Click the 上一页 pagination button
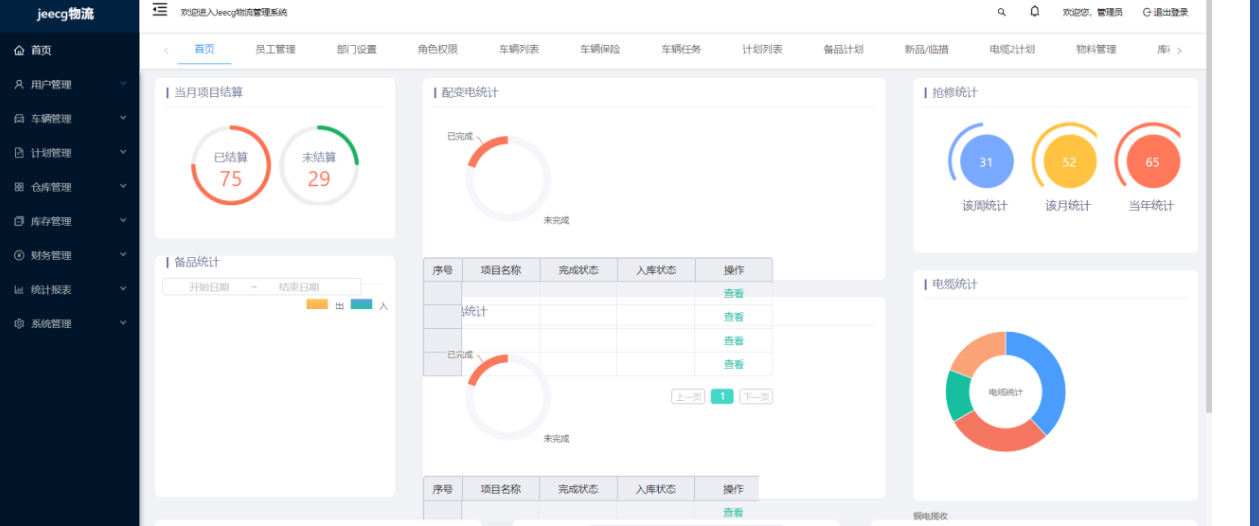 688,397
